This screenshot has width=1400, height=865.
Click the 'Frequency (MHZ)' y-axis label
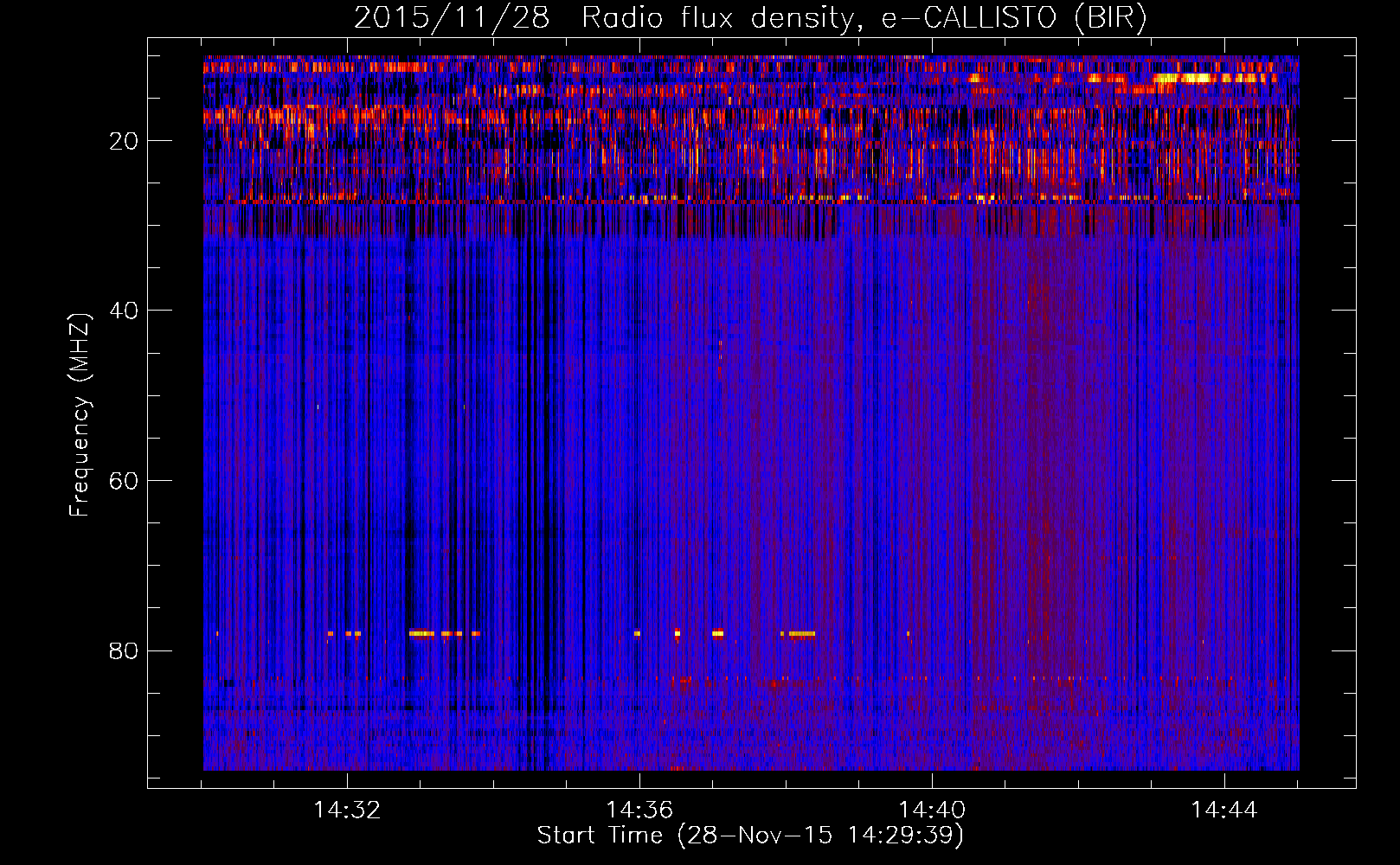[x=79, y=415]
